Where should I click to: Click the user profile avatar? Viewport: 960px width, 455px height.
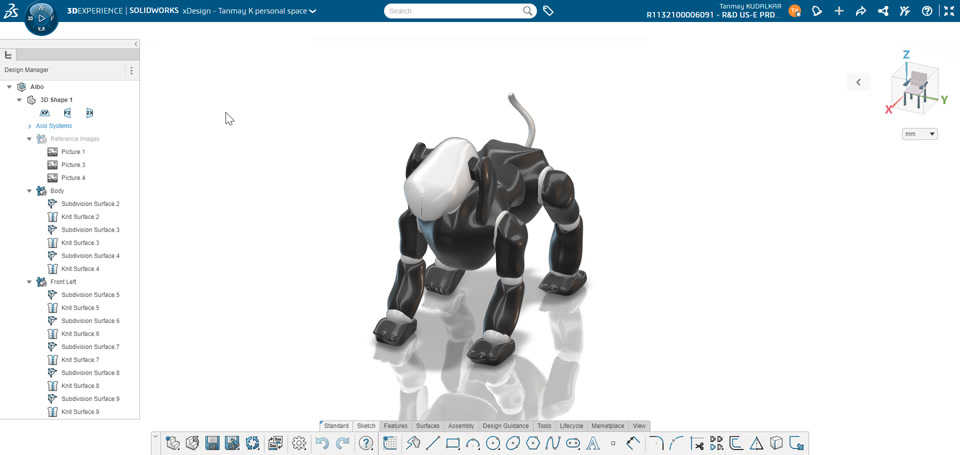[795, 10]
